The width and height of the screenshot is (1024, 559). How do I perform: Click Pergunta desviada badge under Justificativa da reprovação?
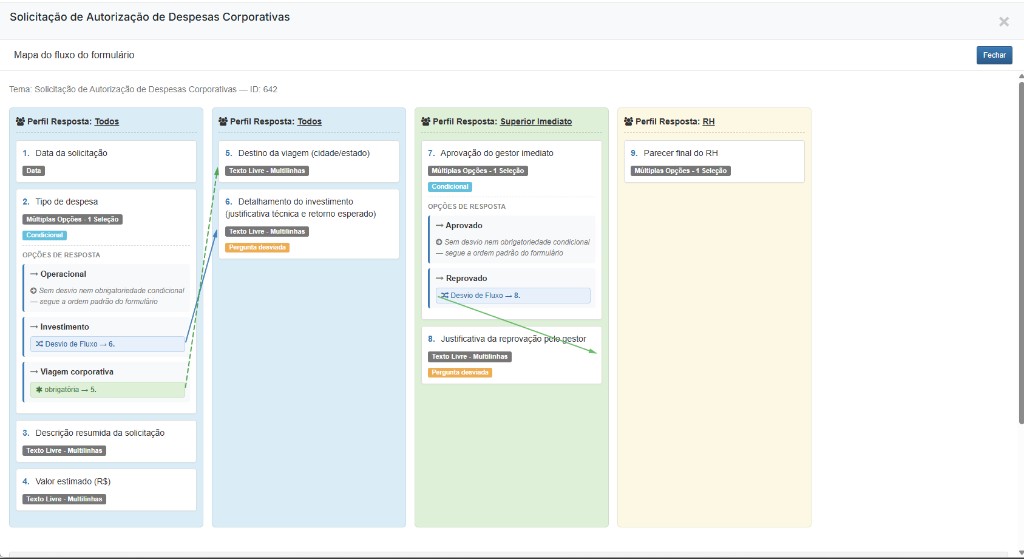click(460, 372)
